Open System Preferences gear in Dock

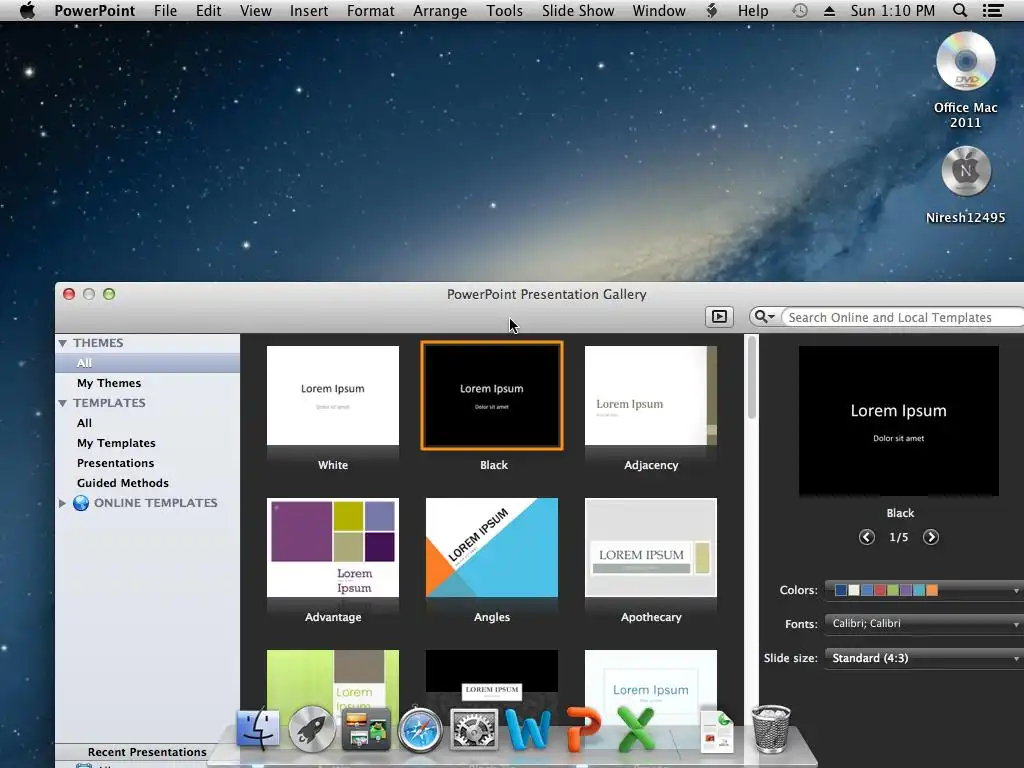(473, 729)
